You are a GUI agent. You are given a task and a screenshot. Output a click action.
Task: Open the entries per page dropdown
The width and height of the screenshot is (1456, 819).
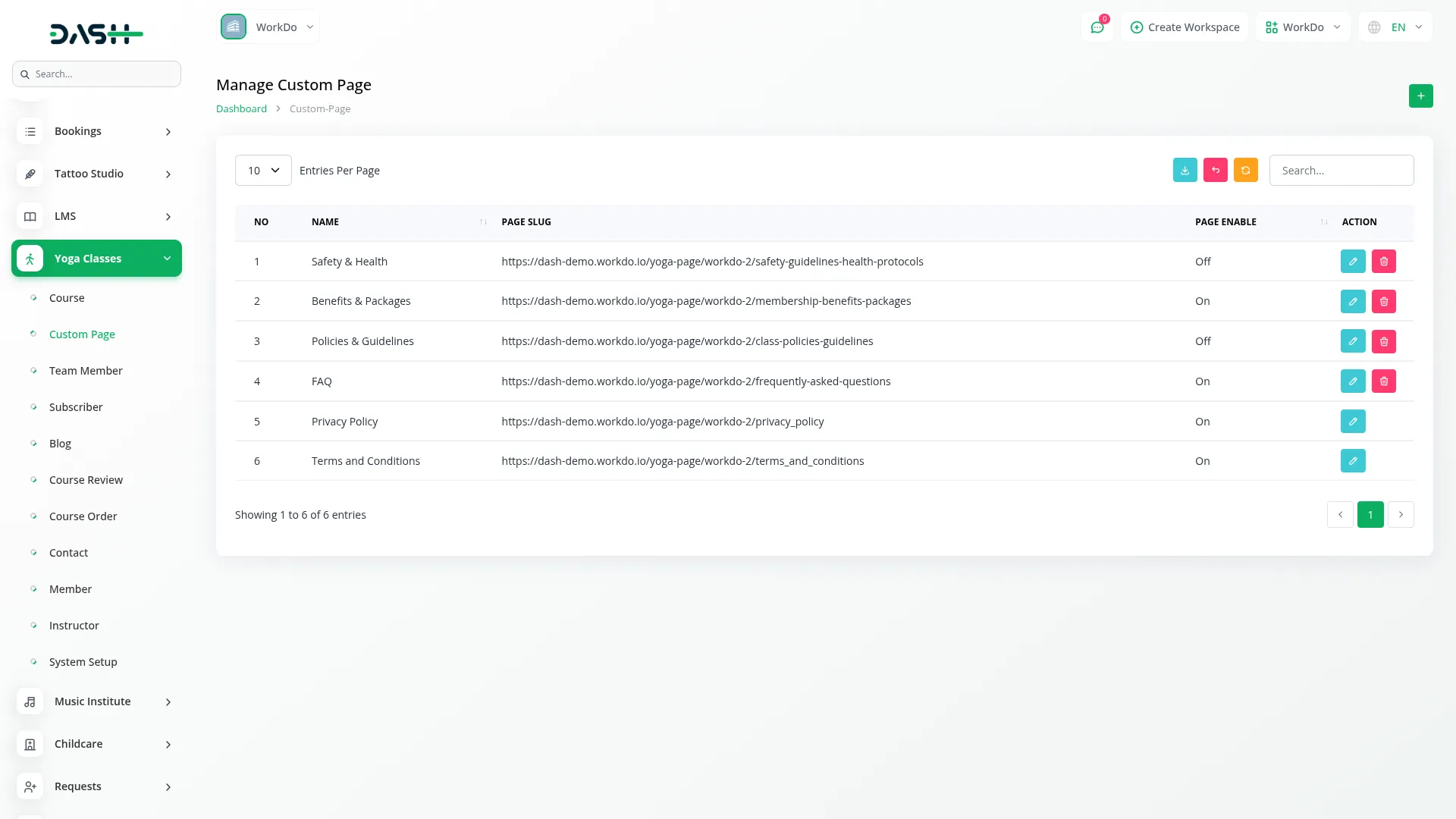(263, 171)
